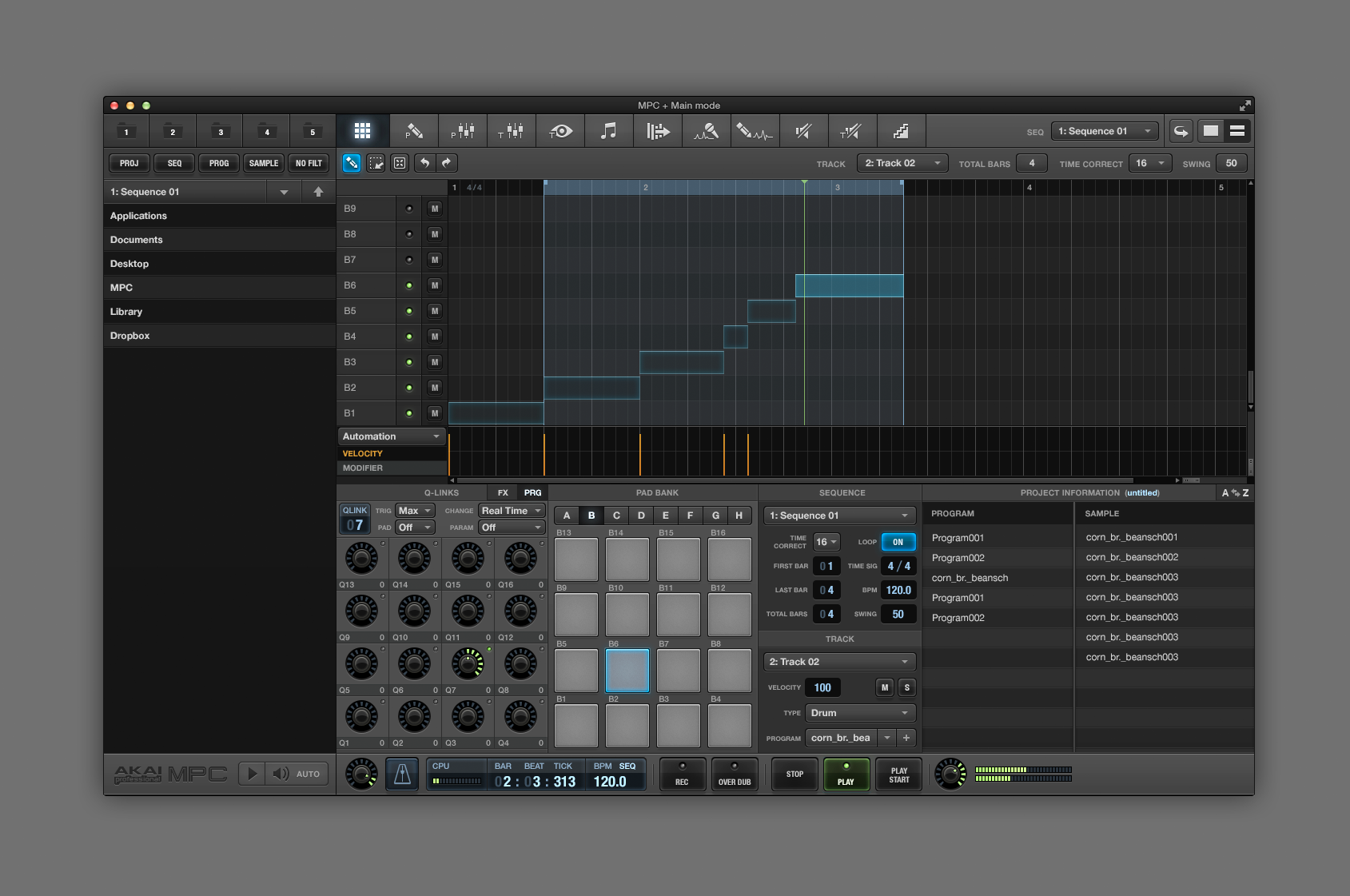The width and height of the screenshot is (1350, 896).
Task: Toggle Loop ON button
Action: coord(898,542)
